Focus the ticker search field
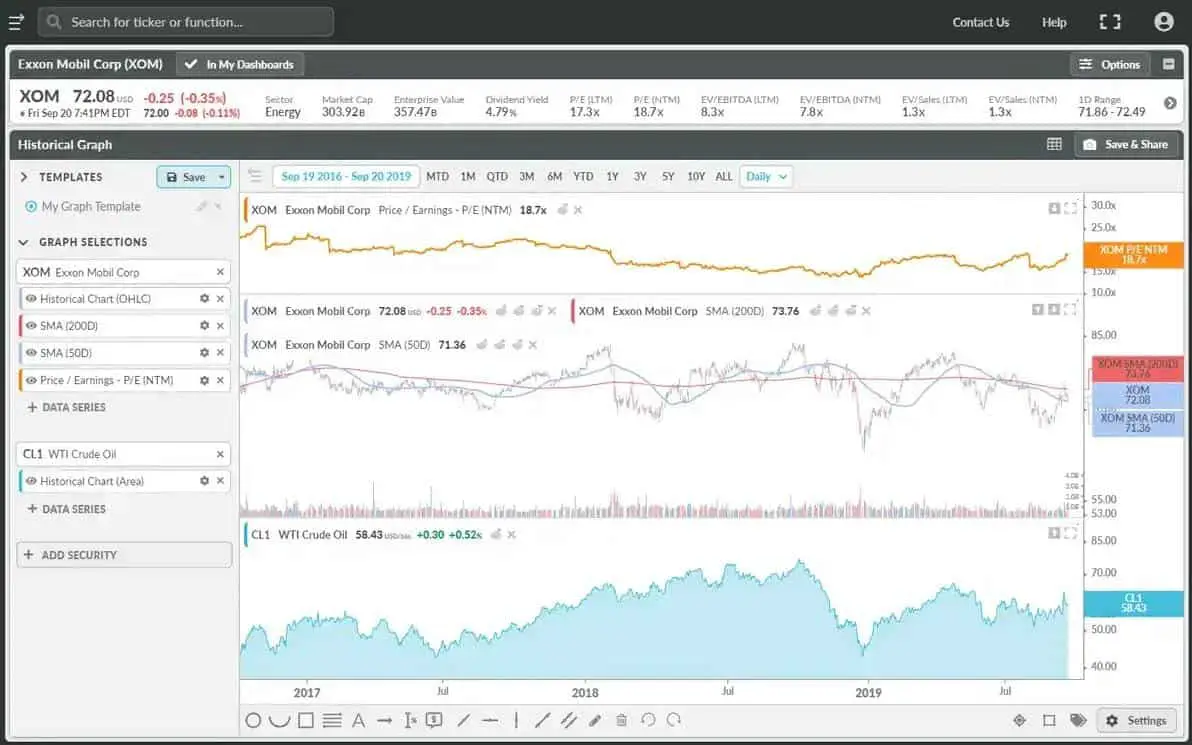This screenshot has height=745, width=1192. tap(185, 22)
